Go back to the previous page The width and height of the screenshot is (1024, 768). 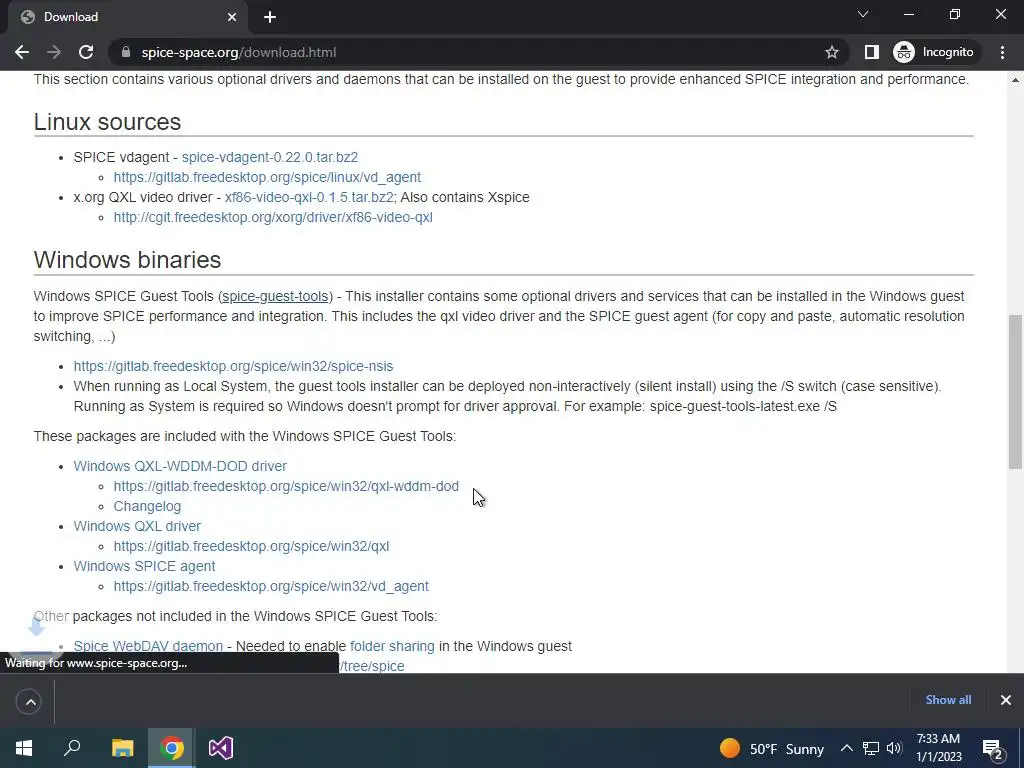[x=22, y=52]
